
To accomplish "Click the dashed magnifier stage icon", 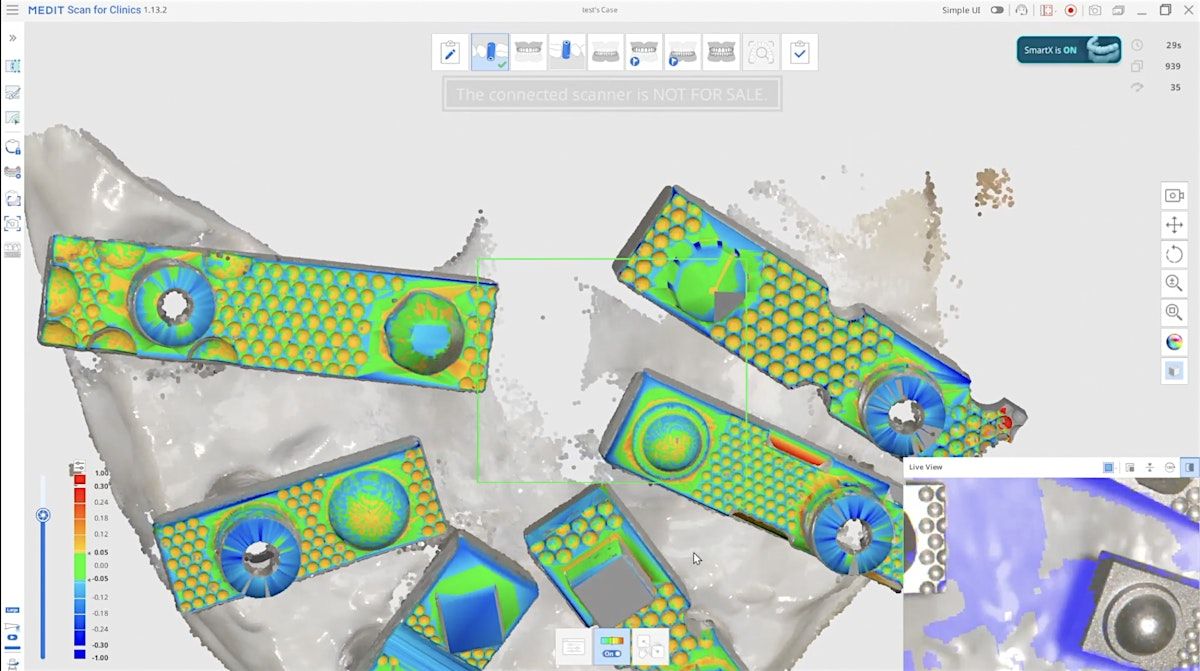I will 761,52.
